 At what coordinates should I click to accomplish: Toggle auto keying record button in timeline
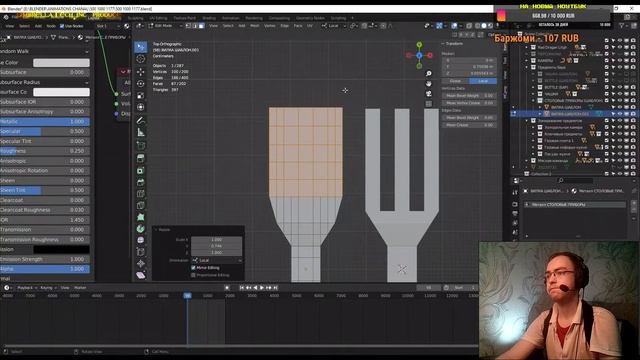[x=227, y=288]
